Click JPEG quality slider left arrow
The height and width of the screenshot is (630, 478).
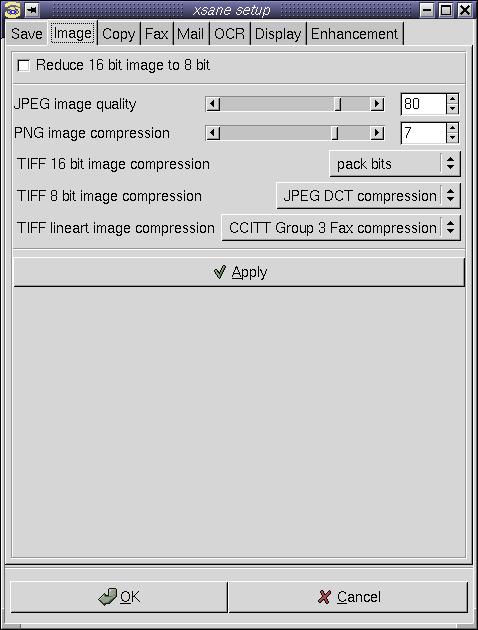213,104
